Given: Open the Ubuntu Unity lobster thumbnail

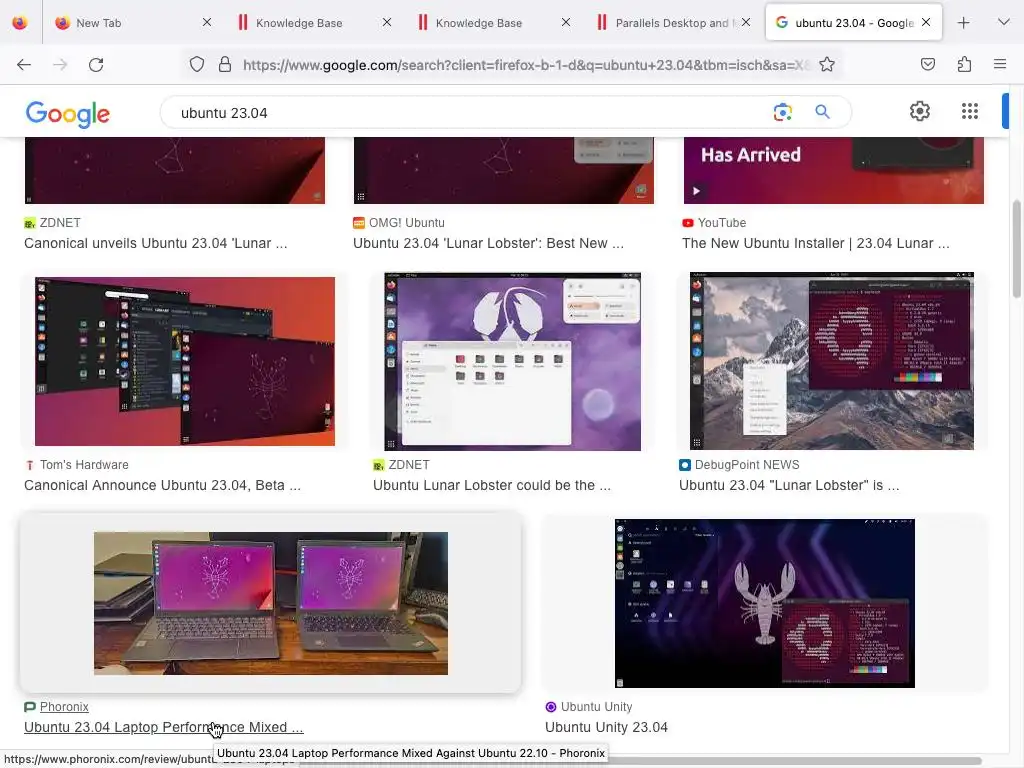Looking at the screenshot, I should pyautogui.click(x=765, y=603).
